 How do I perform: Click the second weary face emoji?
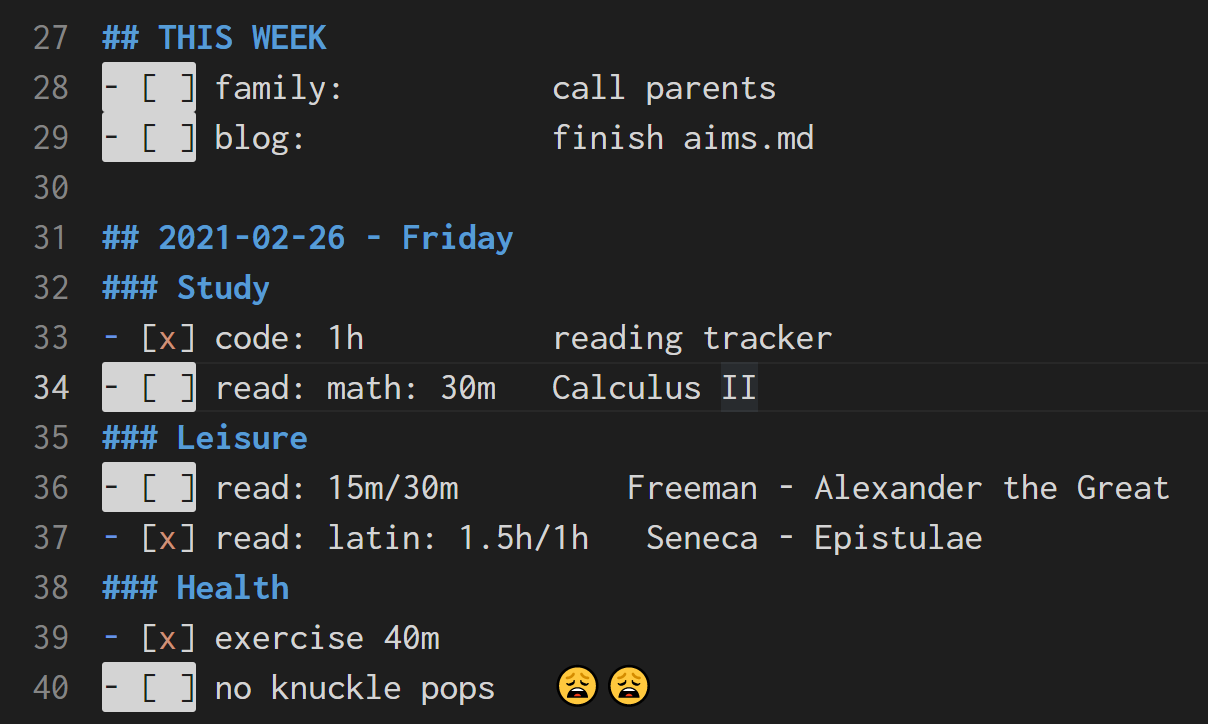pyautogui.click(x=630, y=687)
